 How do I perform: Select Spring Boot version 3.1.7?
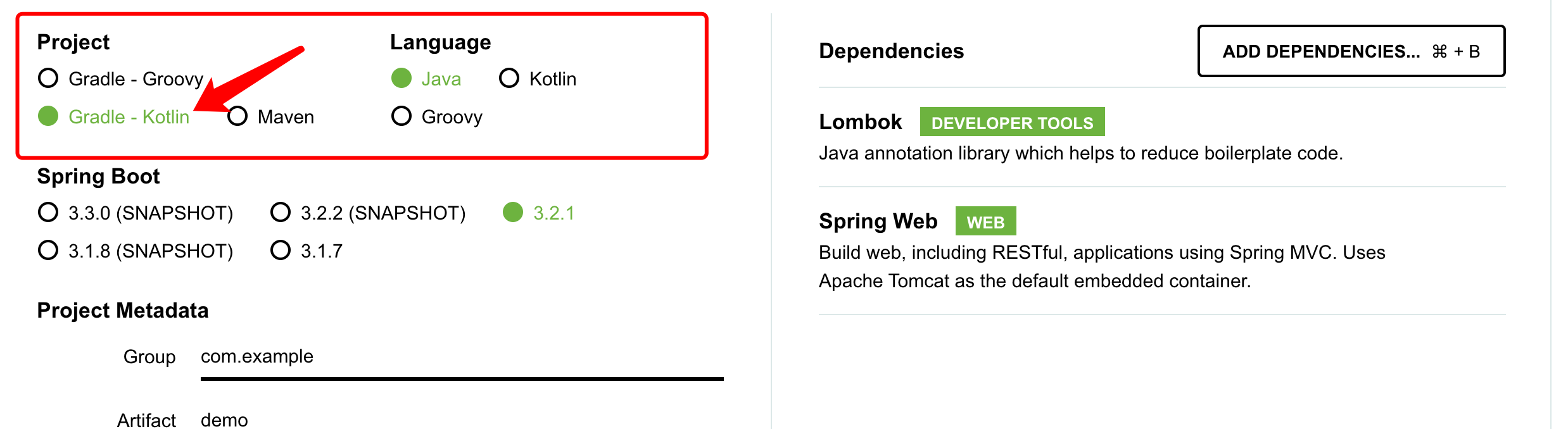coord(281,251)
